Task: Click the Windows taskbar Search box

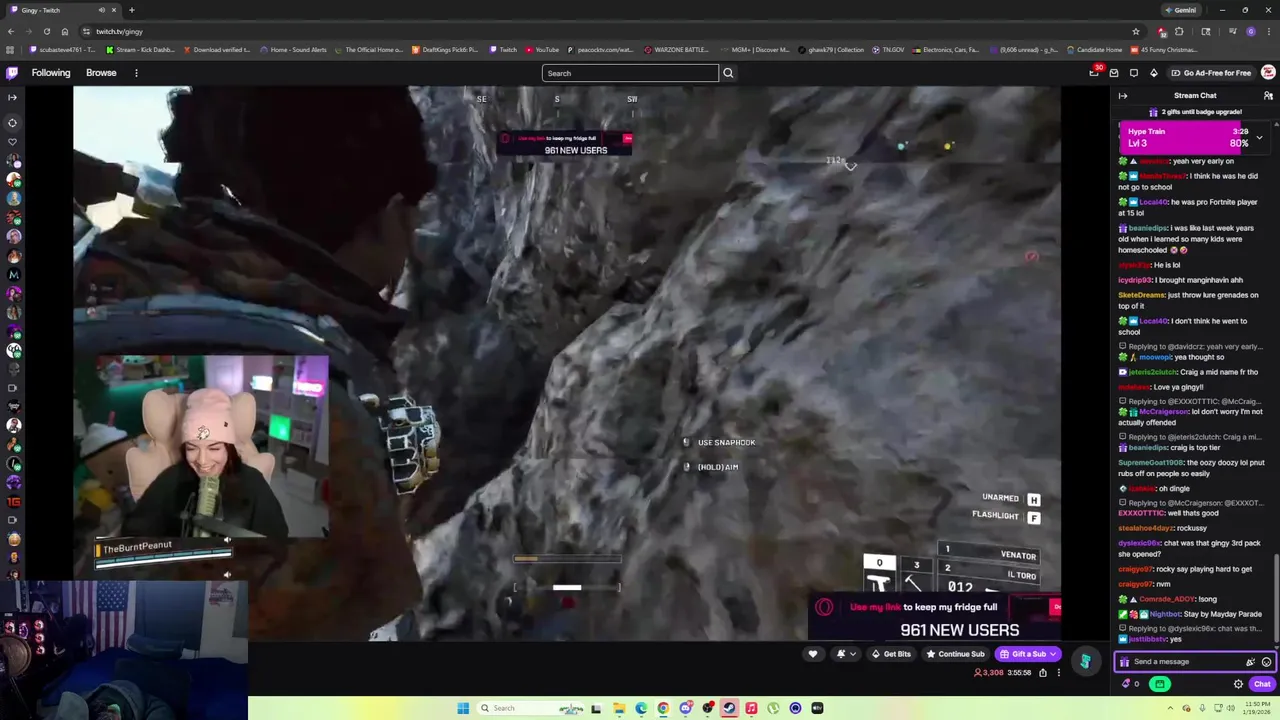Action: 530,708
